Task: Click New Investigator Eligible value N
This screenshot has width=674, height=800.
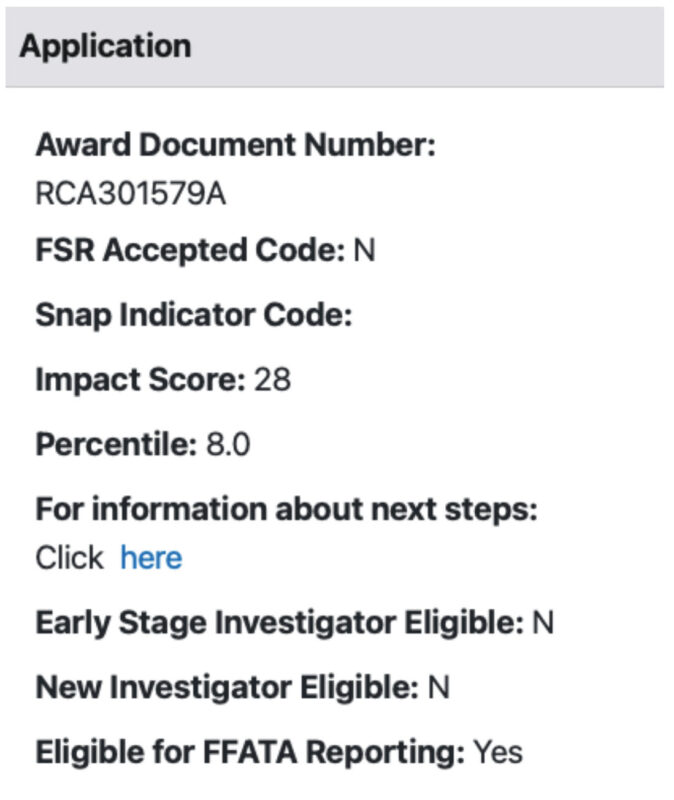Action: point(439,687)
